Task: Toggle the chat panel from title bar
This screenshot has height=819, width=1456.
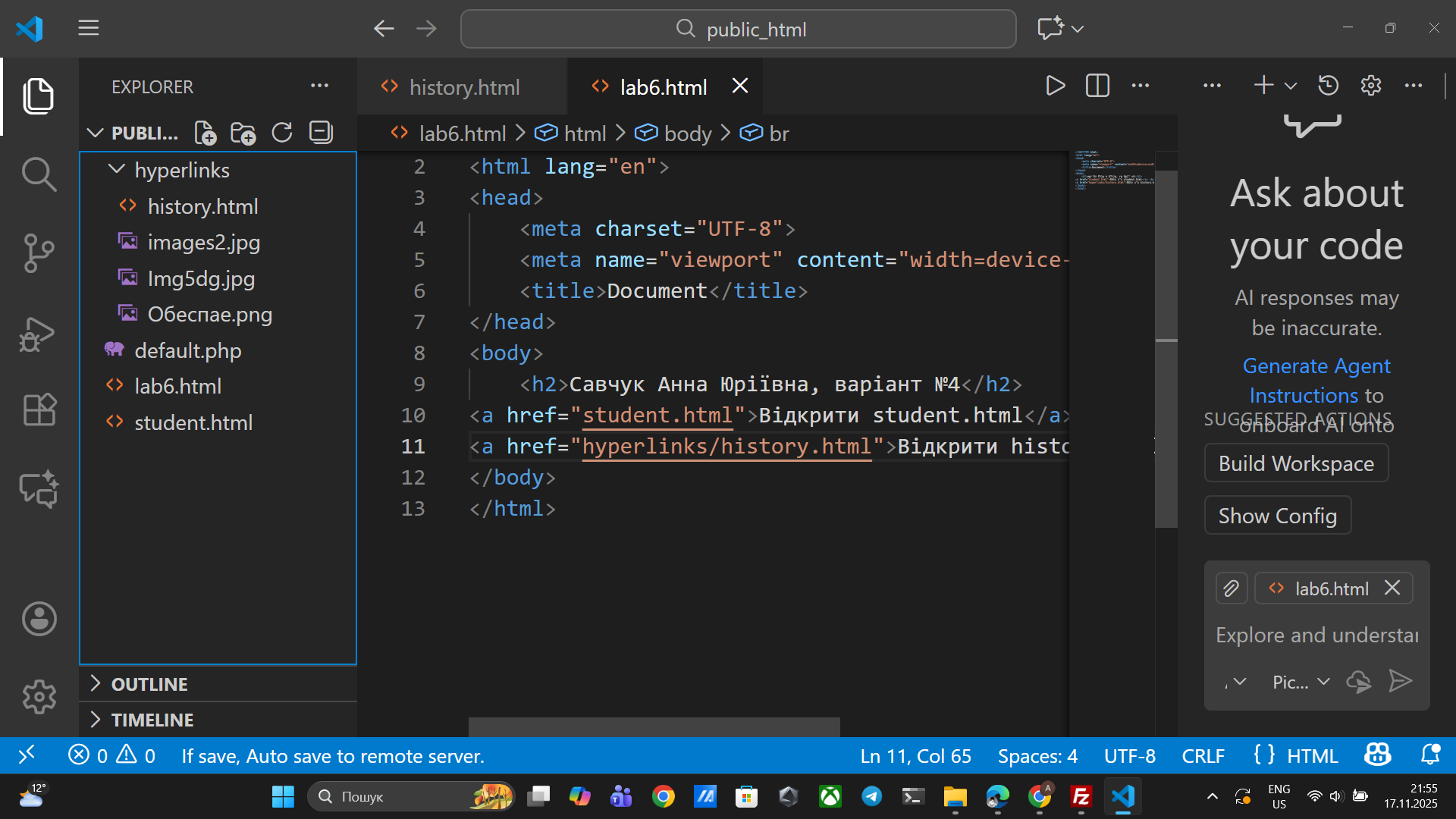Action: click(1050, 29)
